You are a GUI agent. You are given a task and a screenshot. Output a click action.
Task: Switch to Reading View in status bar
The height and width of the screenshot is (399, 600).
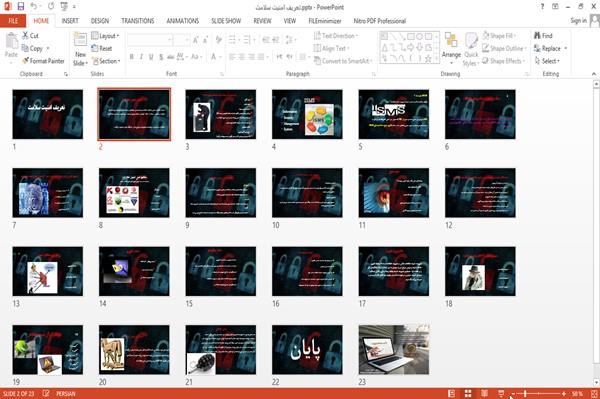click(x=484, y=393)
